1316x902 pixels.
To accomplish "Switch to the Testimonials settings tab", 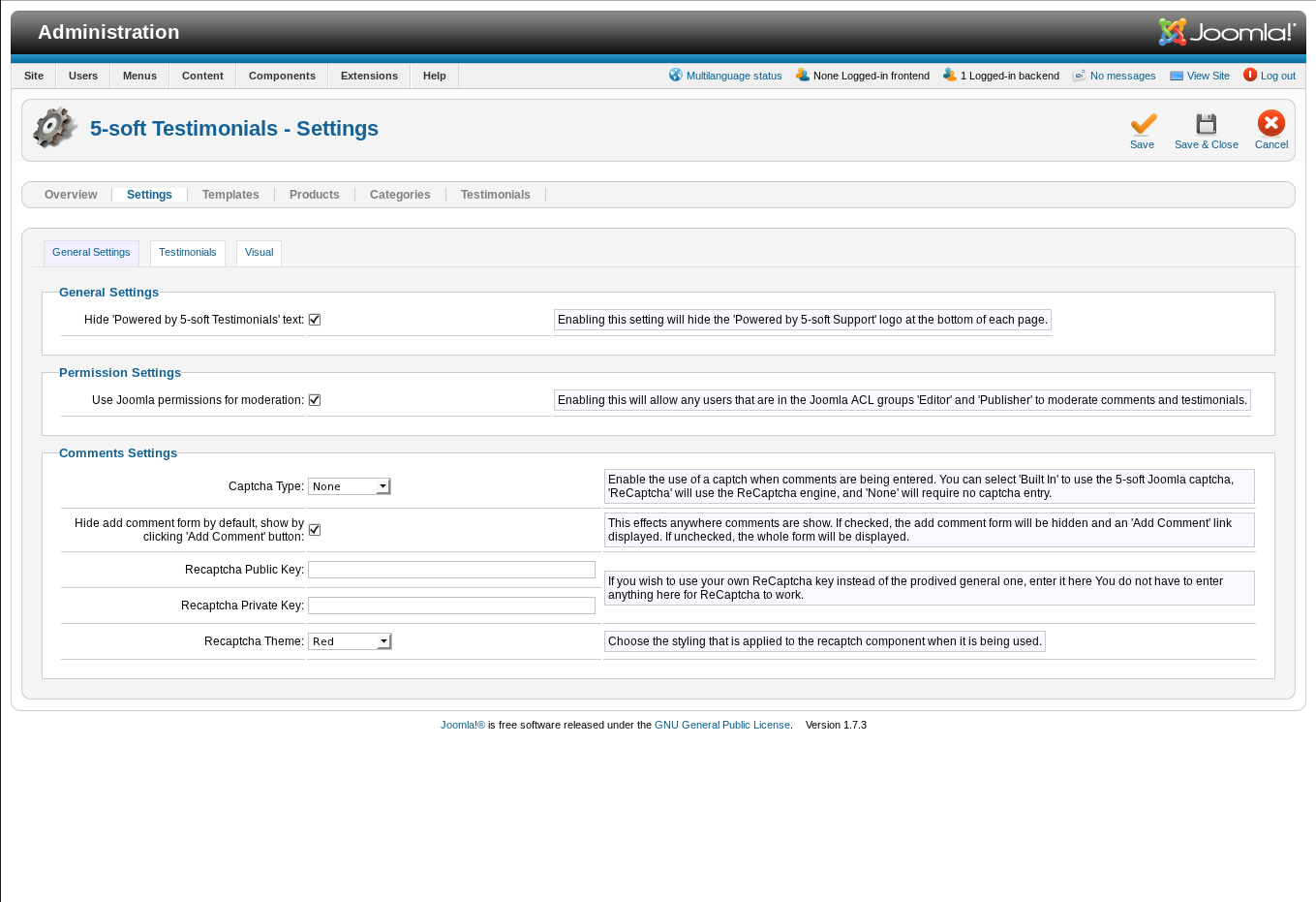I will pos(188,253).
